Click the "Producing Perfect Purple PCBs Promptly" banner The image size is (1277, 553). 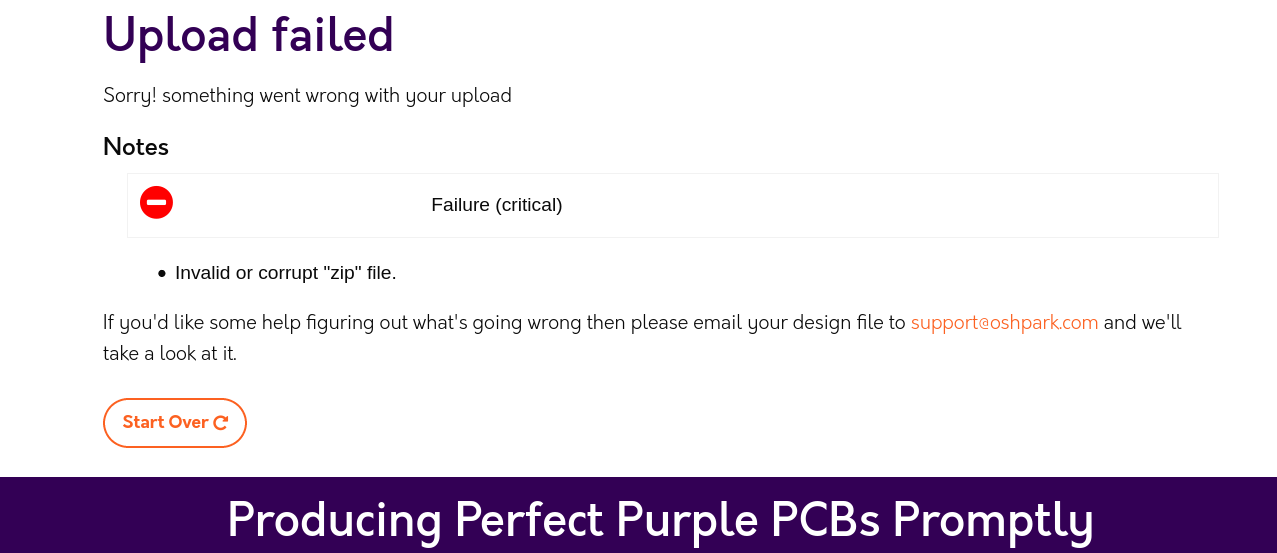(x=660, y=520)
